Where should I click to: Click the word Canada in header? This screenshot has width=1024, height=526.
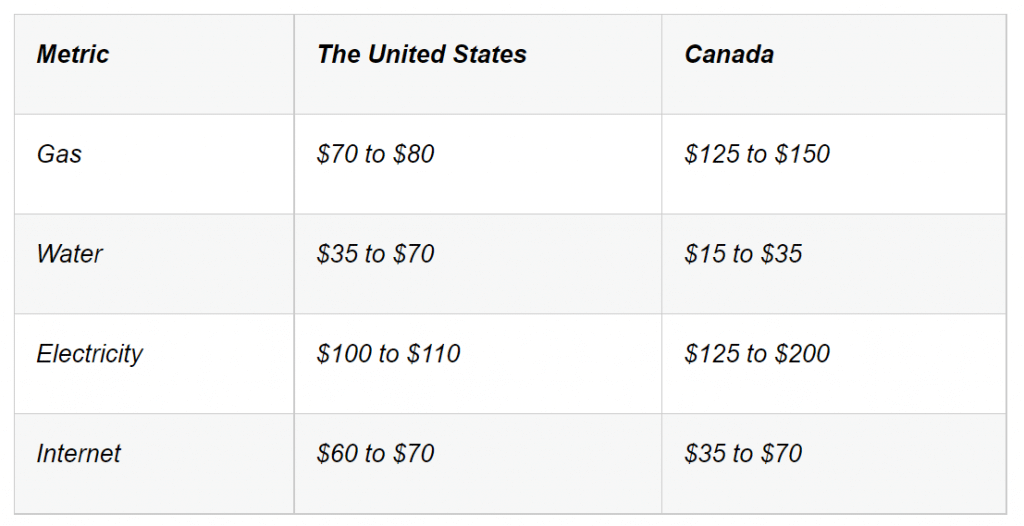point(729,54)
